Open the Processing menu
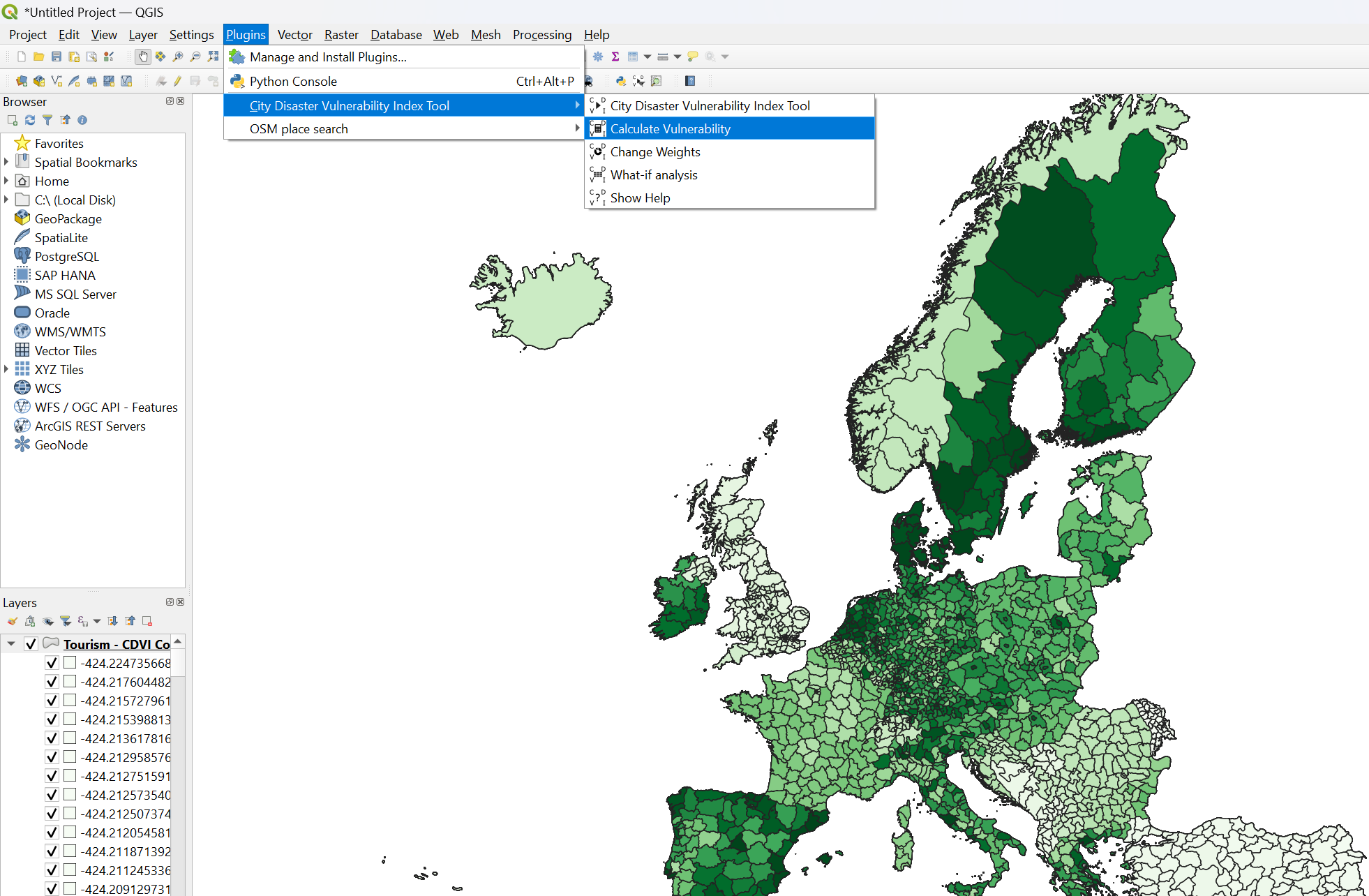Image resolution: width=1369 pixels, height=896 pixels. click(541, 34)
